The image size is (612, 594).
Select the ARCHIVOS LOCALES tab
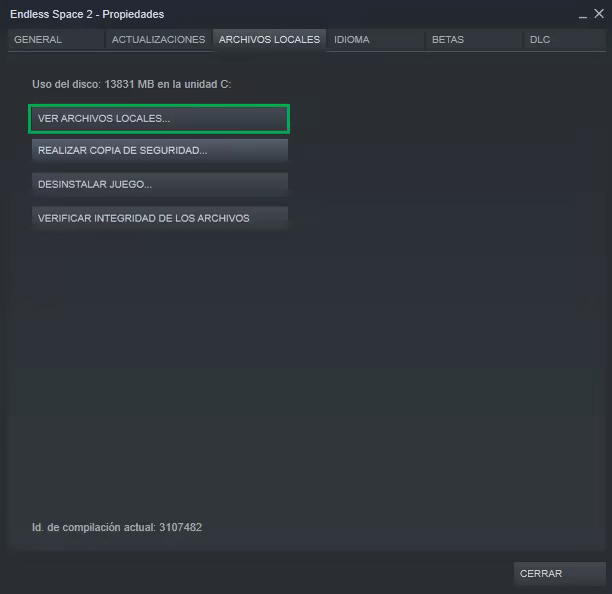point(269,40)
